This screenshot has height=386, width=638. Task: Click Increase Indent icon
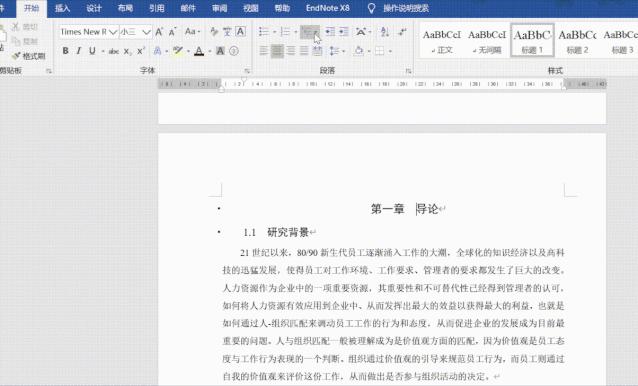[344, 31]
